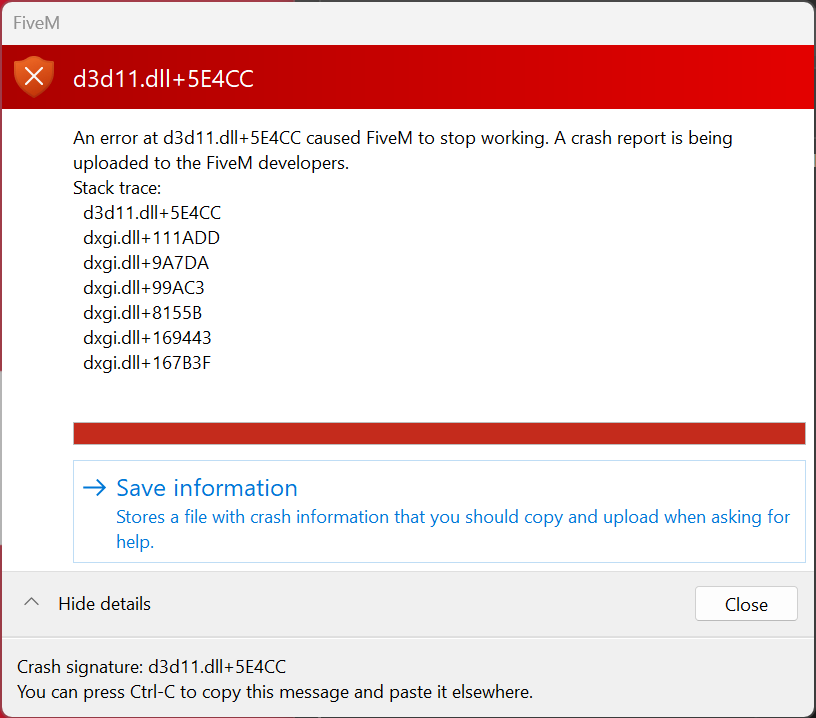The image size is (816, 718).
Task: Collapse details using the chevron arrow
Action: click(x=32, y=602)
